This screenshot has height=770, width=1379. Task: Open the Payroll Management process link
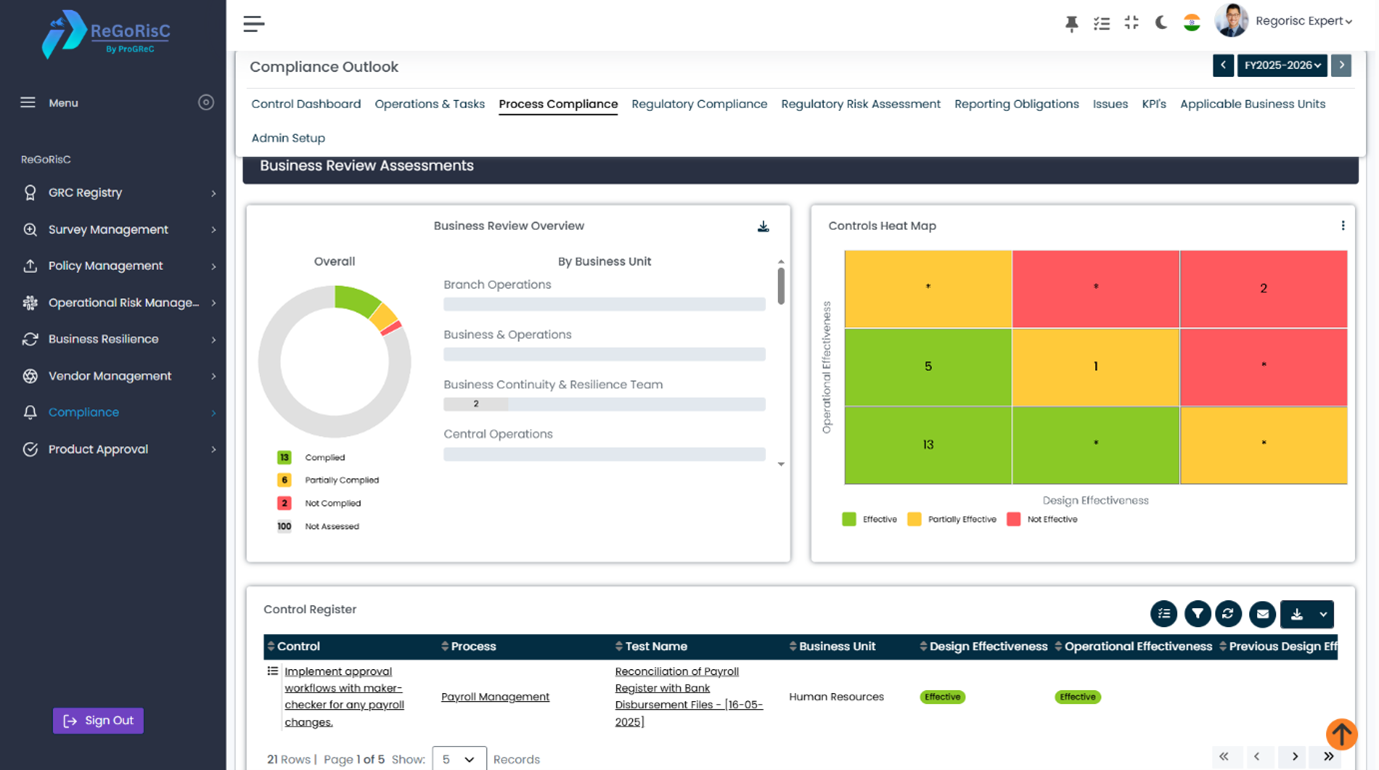tap(495, 697)
